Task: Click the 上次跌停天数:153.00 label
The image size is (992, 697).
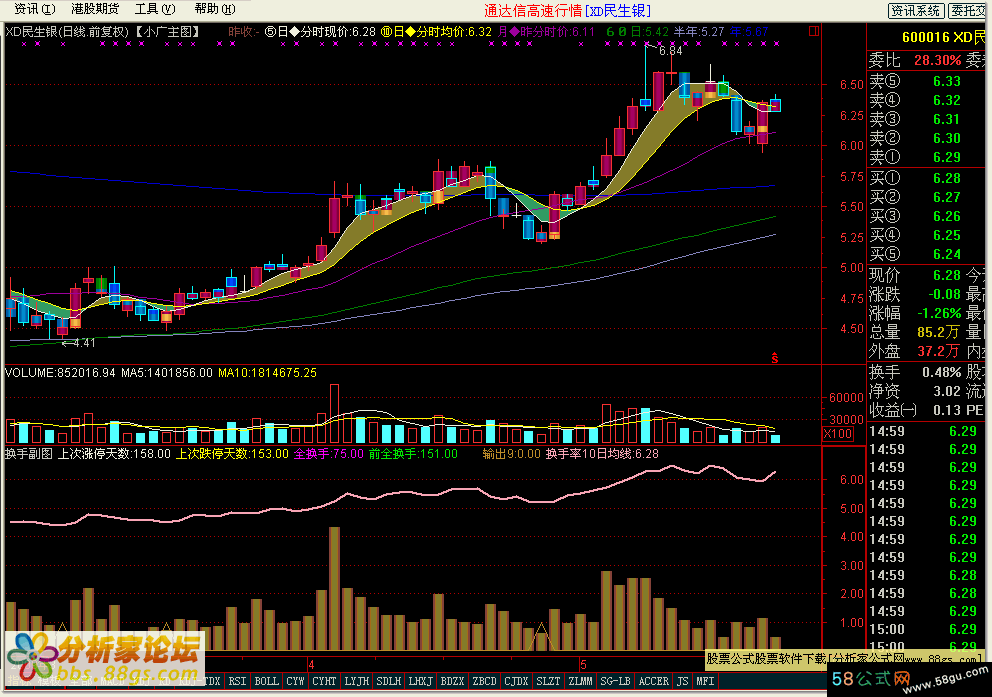Action: point(232,453)
